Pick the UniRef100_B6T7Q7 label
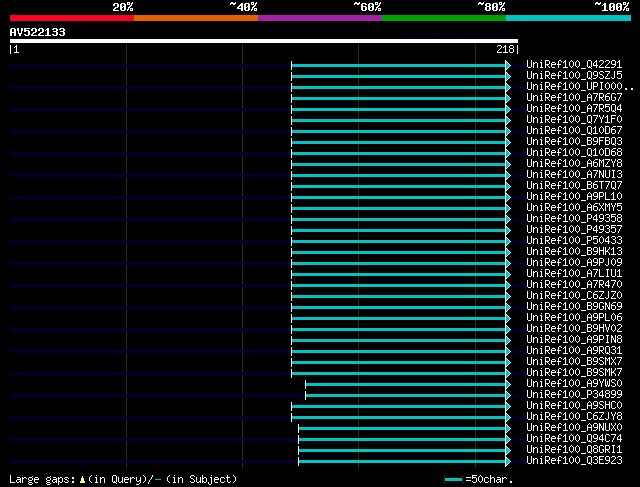Viewport: 640px width, 487px height. (x=574, y=186)
